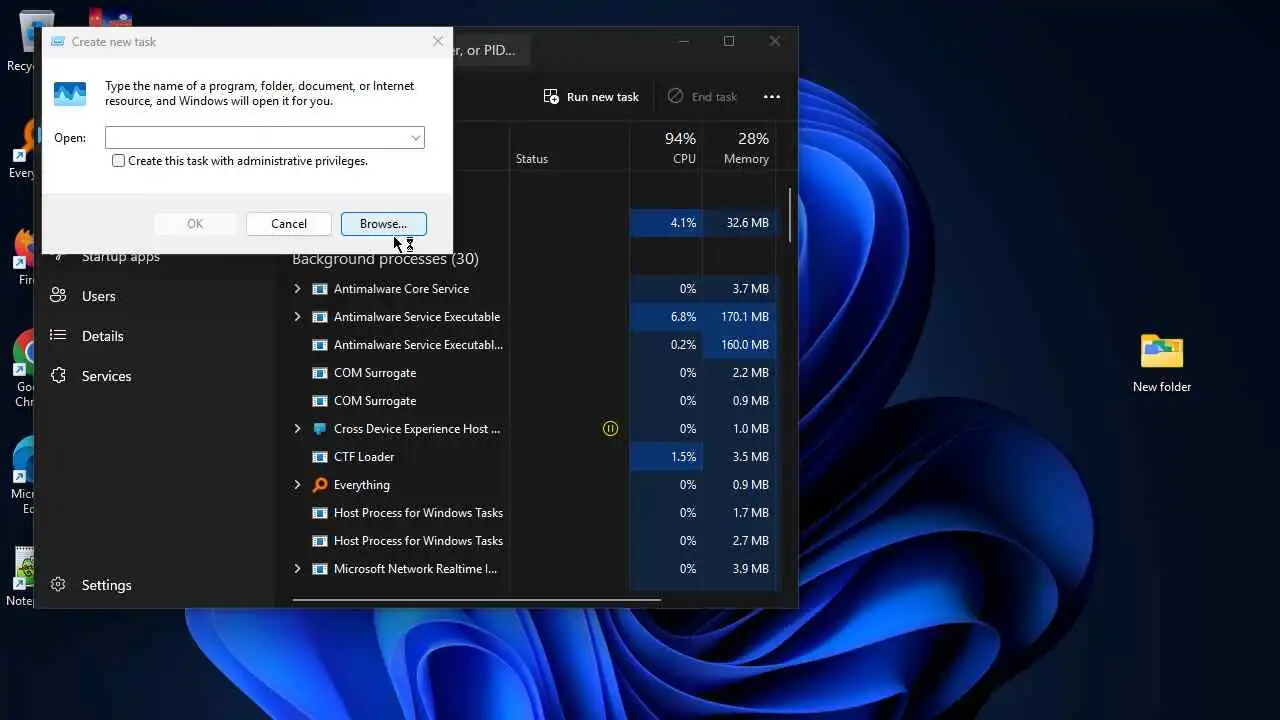Enable Create this task with administrative privileges
The width and height of the screenshot is (1280, 720).
tap(119, 161)
